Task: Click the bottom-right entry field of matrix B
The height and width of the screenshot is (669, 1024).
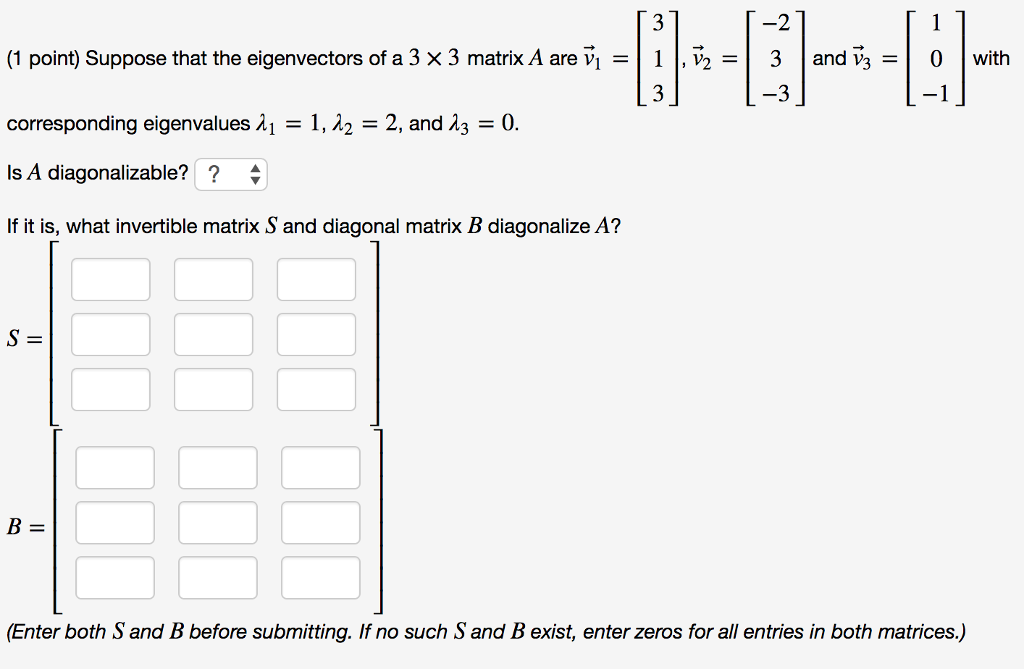Action: [x=321, y=577]
